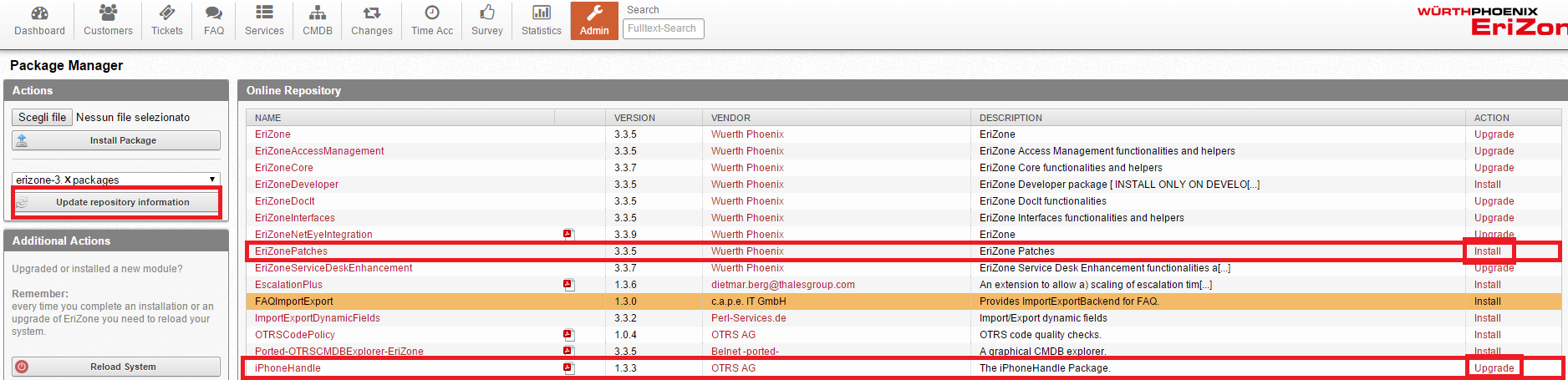This screenshot has height=380, width=1568.
Task: Open the EriZoneCore package link
Action: click(284, 168)
